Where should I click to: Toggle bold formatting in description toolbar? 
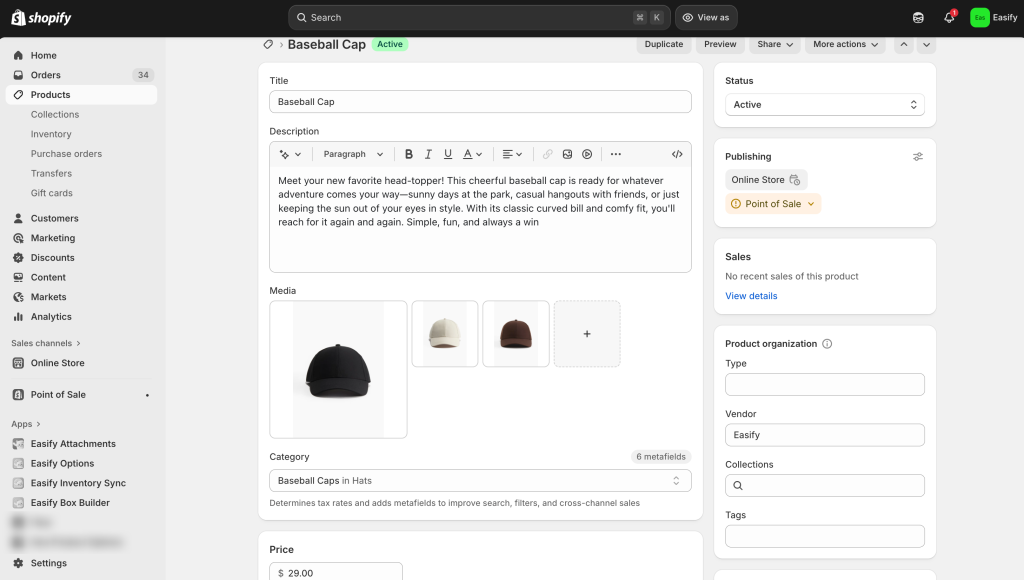(x=408, y=154)
